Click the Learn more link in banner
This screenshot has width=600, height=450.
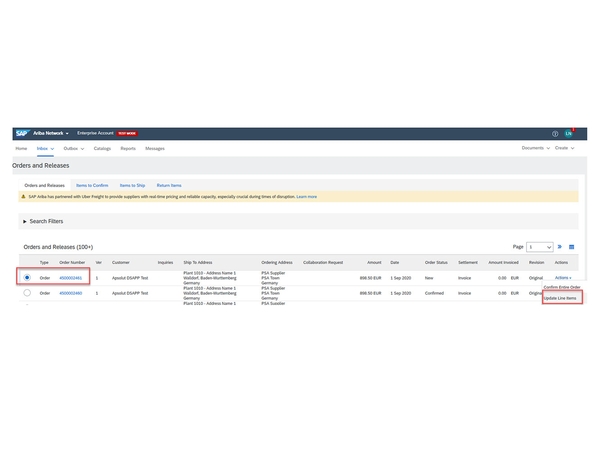(x=306, y=197)
